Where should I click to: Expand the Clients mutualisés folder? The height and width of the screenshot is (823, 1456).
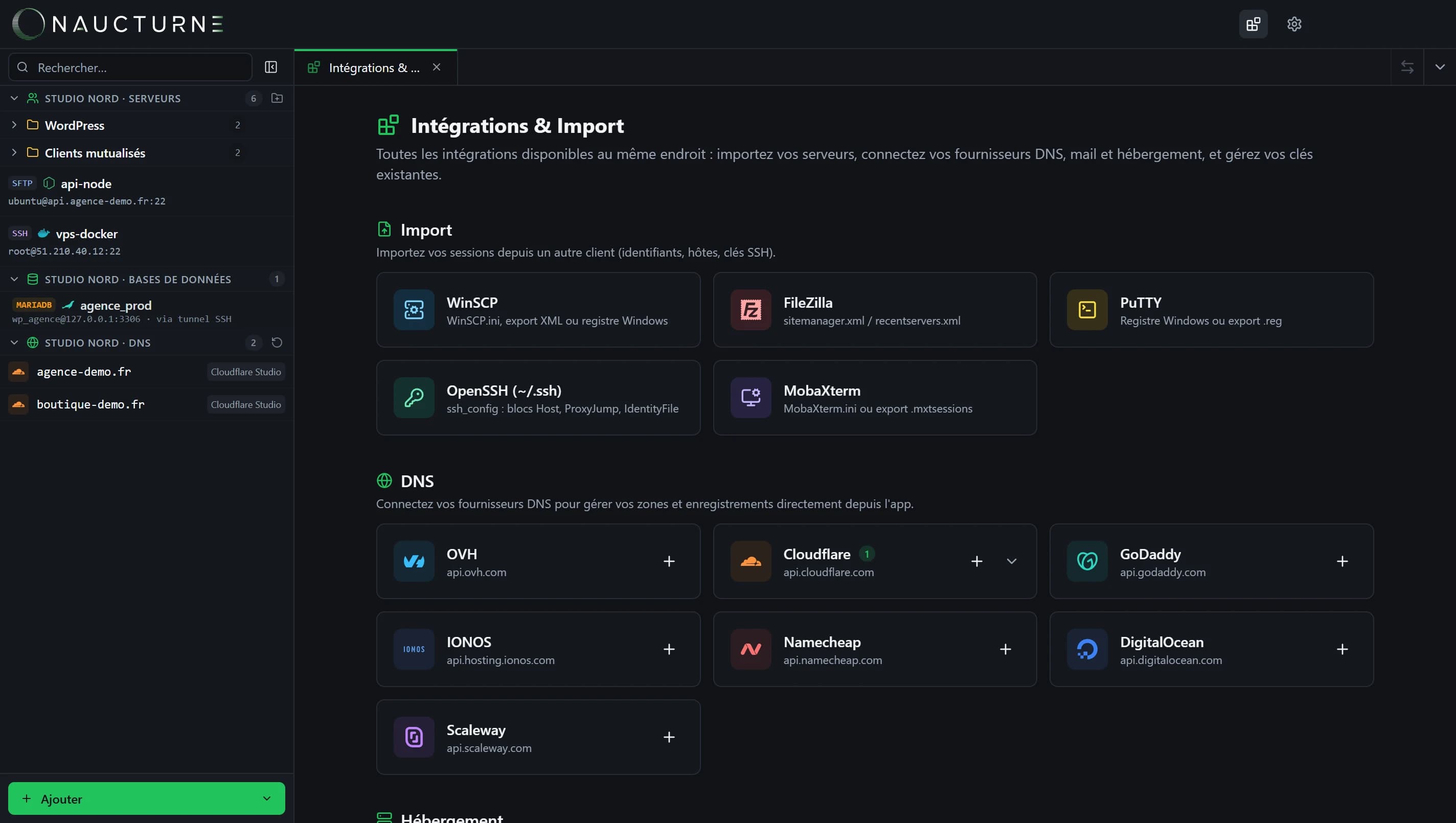point(14,153)
